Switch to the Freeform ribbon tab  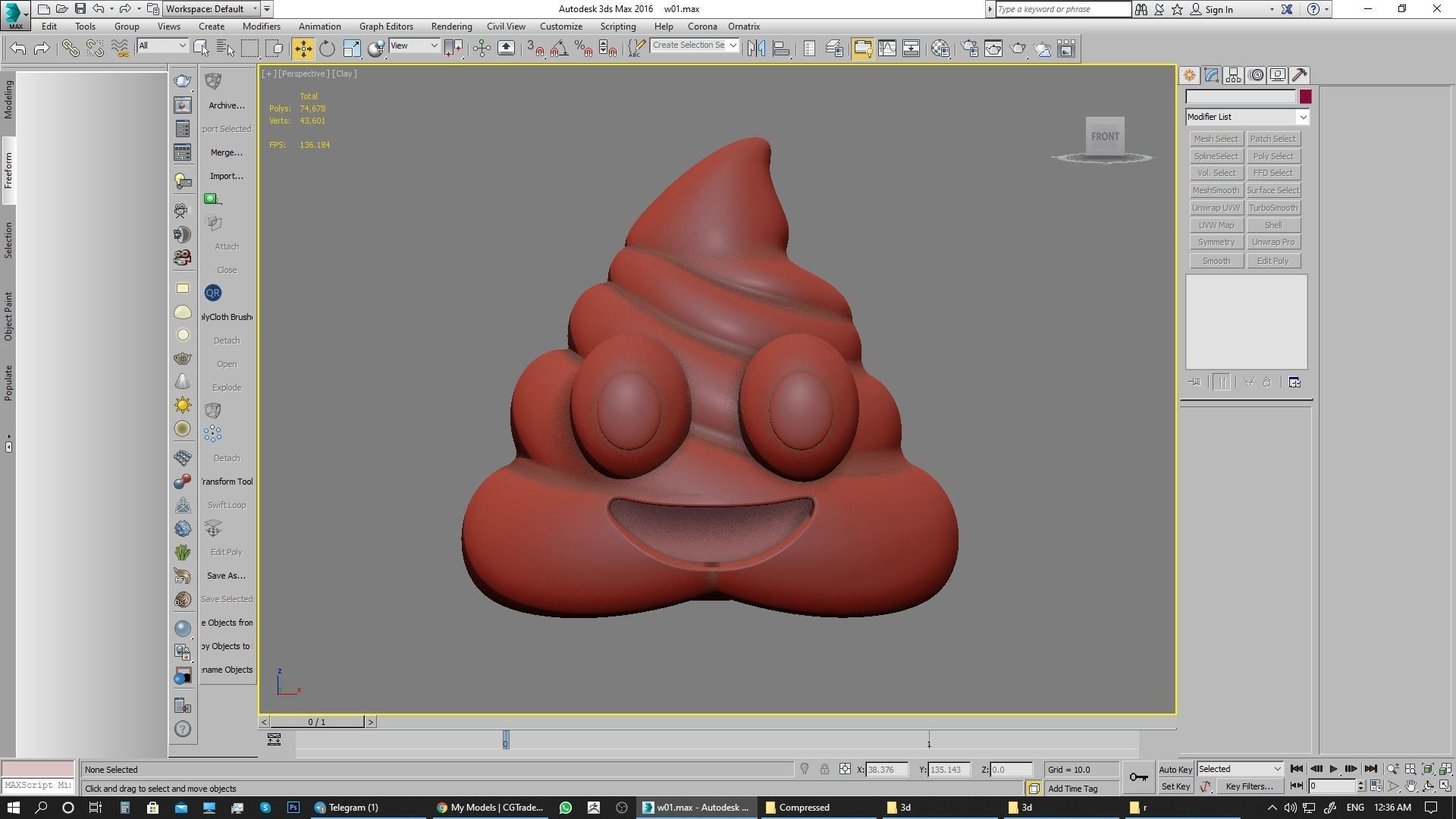pos(8,171)
